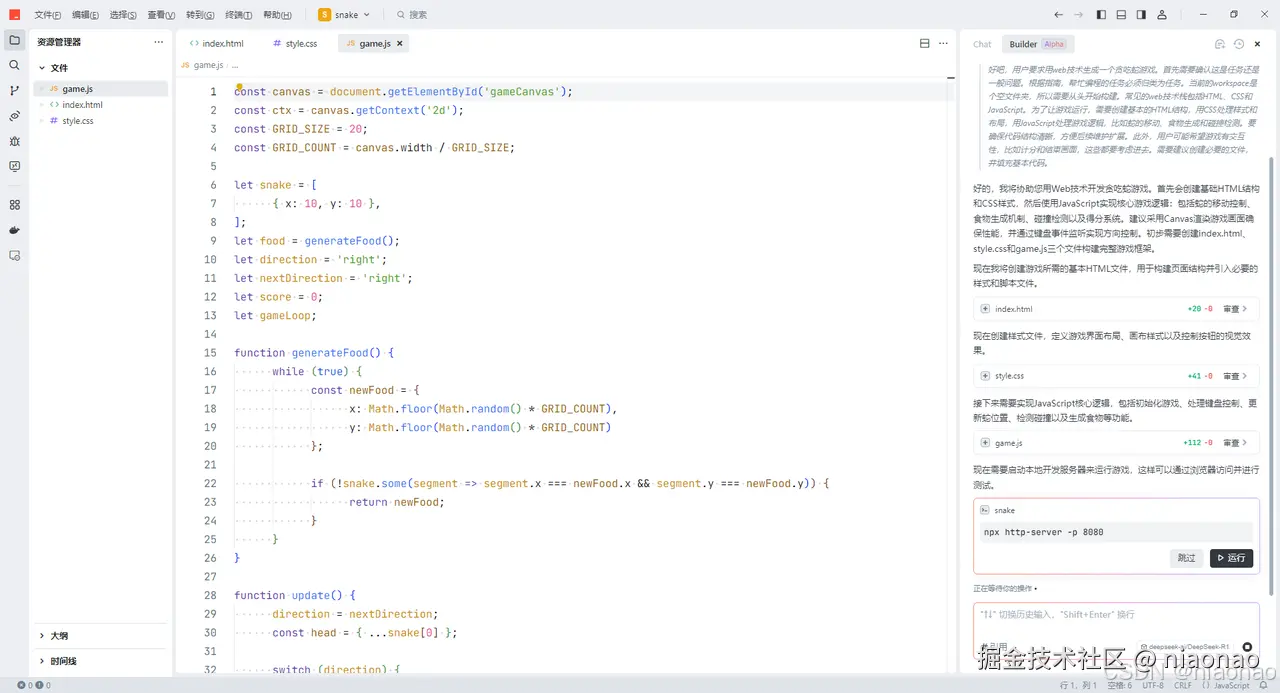
Task: Toggle the right AI sidebar layout icon
Action: tap(1142, 15)
